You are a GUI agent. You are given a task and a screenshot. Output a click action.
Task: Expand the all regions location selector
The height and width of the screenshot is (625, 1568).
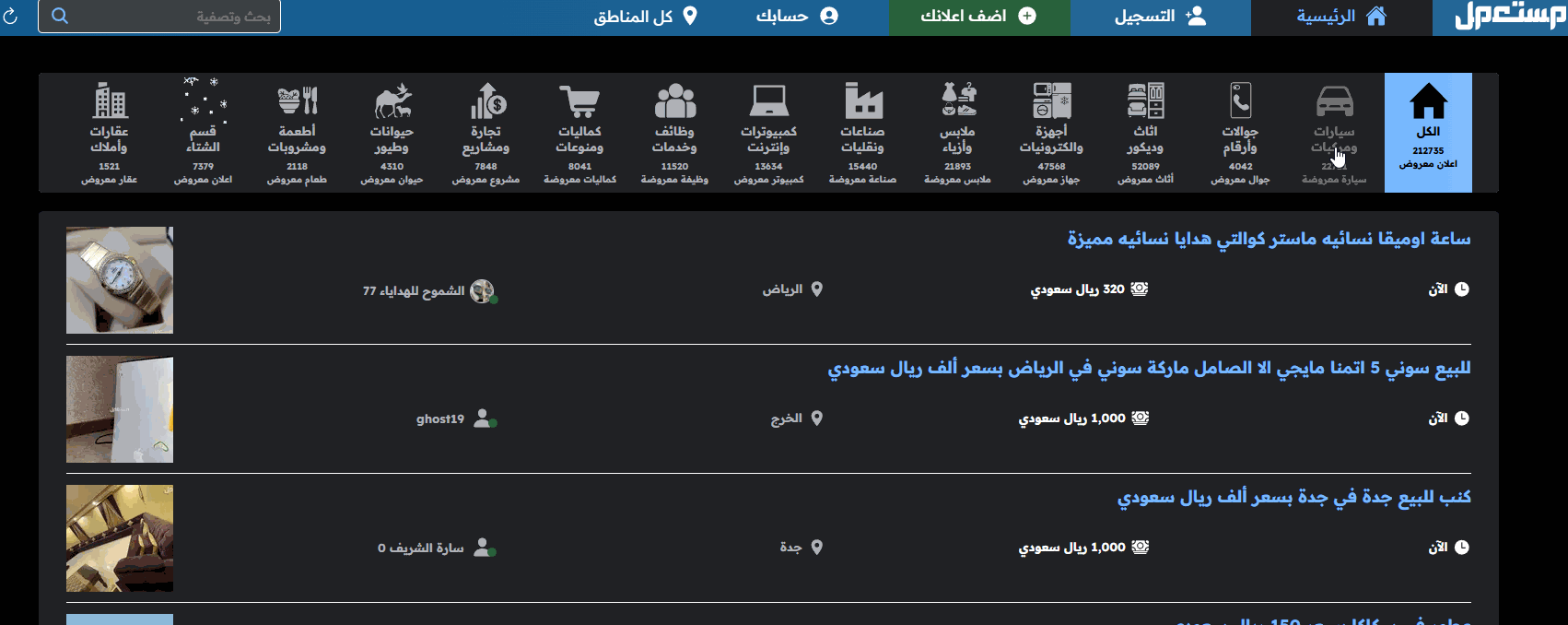pyautogui.click(x=645, y=17)
